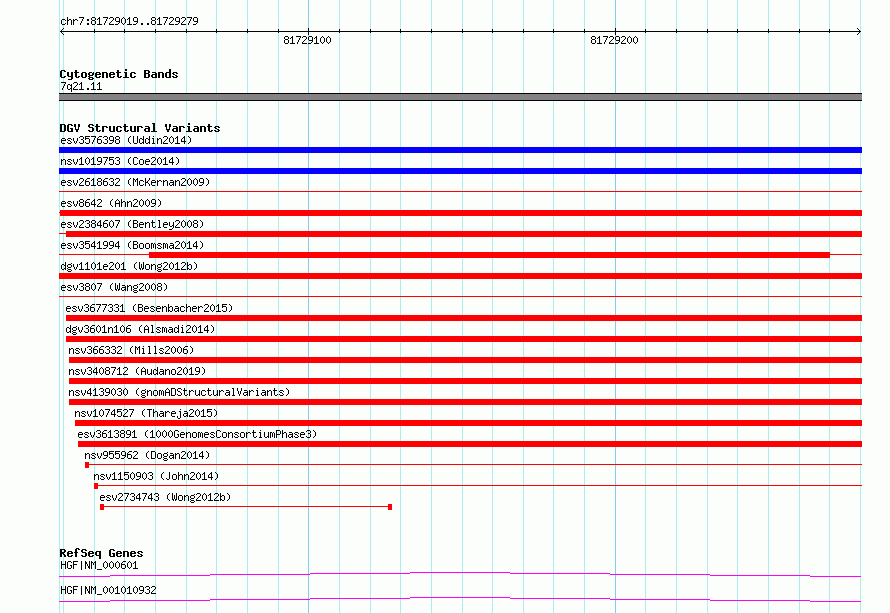
Task: Click the DGV Structural Variants track title
Action: tap(140, 128)
